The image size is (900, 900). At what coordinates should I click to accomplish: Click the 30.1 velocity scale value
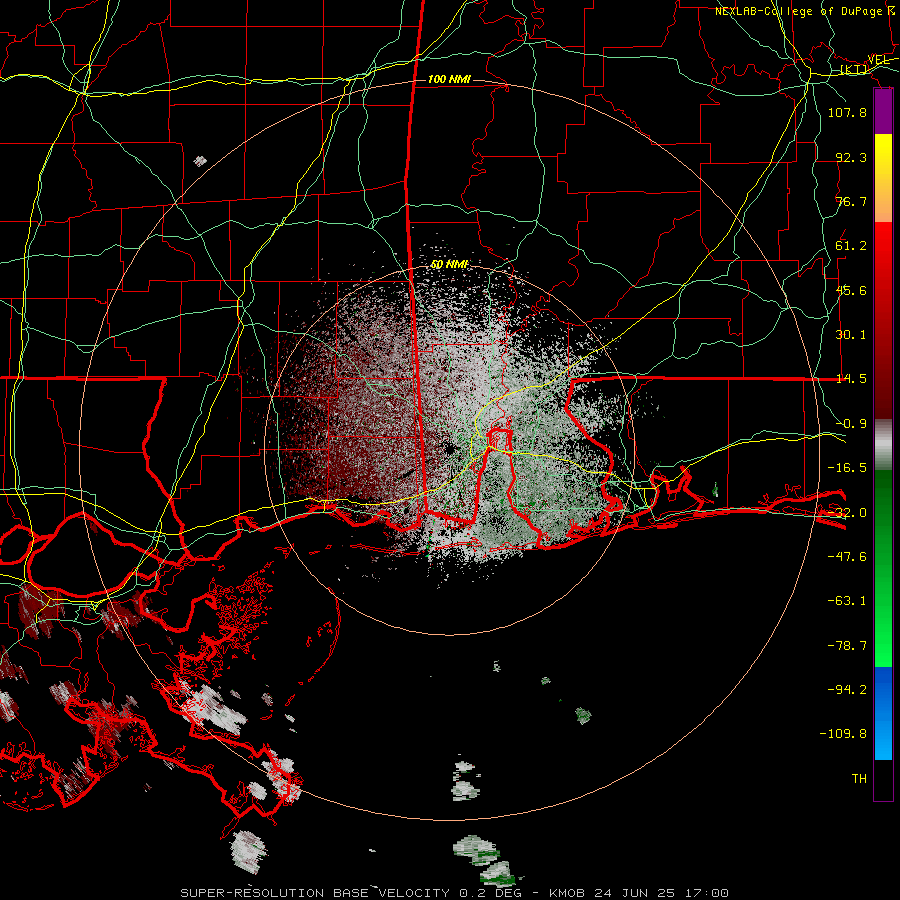tap(851, 335)
